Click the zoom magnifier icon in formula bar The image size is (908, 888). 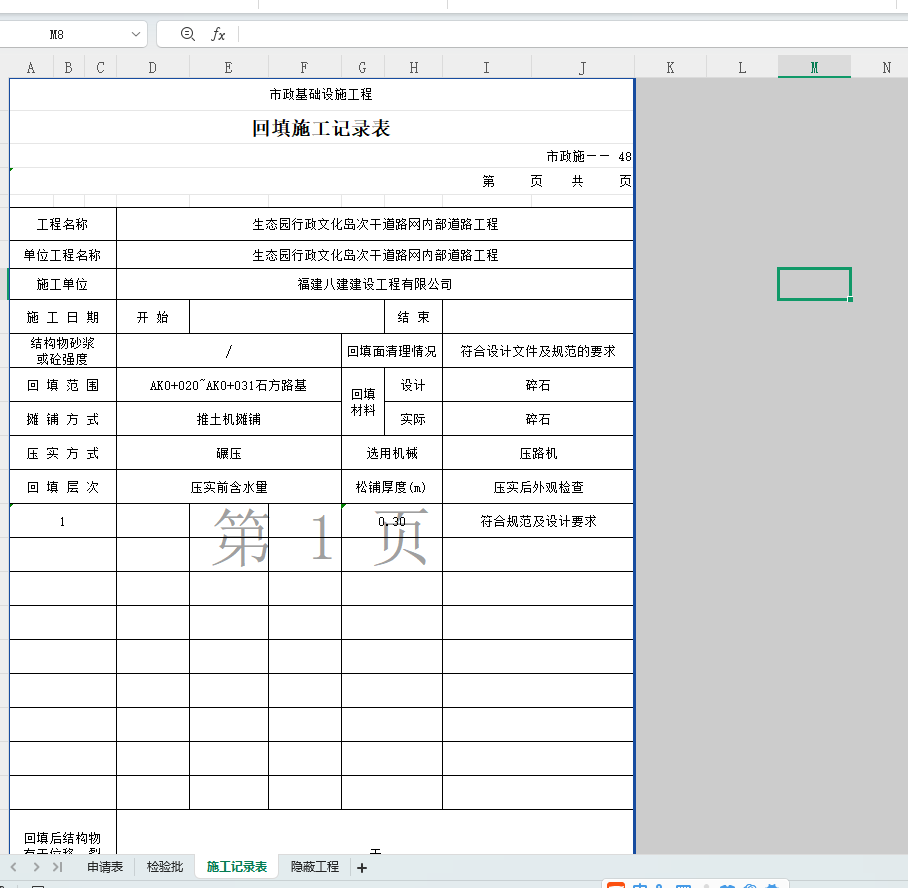[187, 34]
